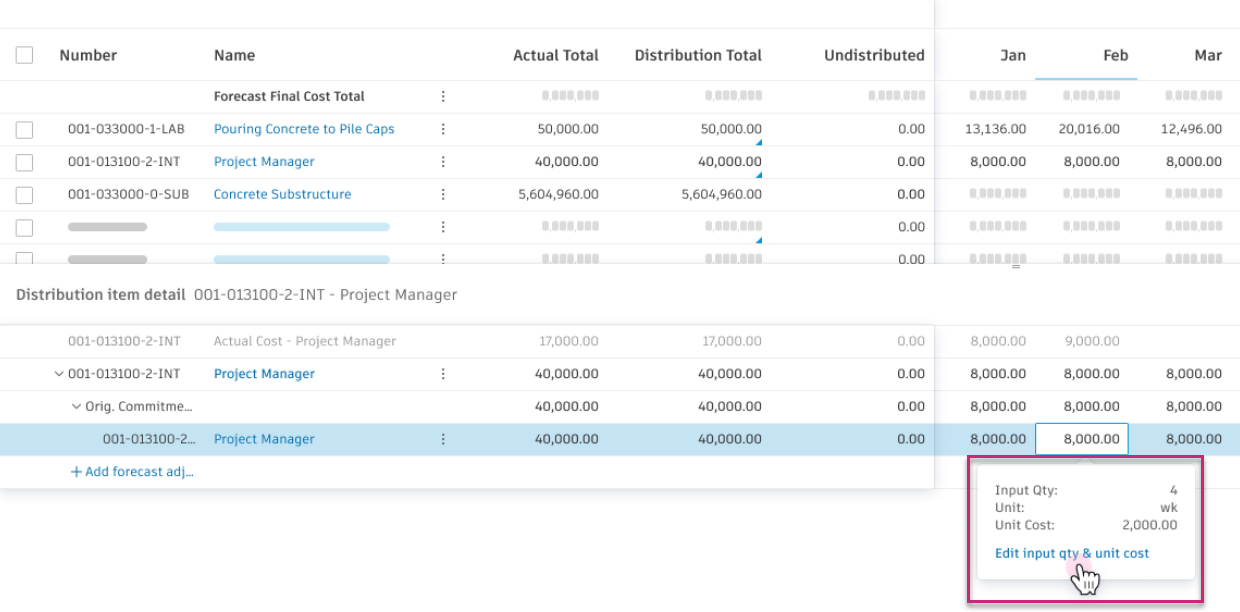Open kebab menu for Pouring Concrete row
Image resolution: width=1240 pixels, height=612 pixels.
tap(443, 129)
